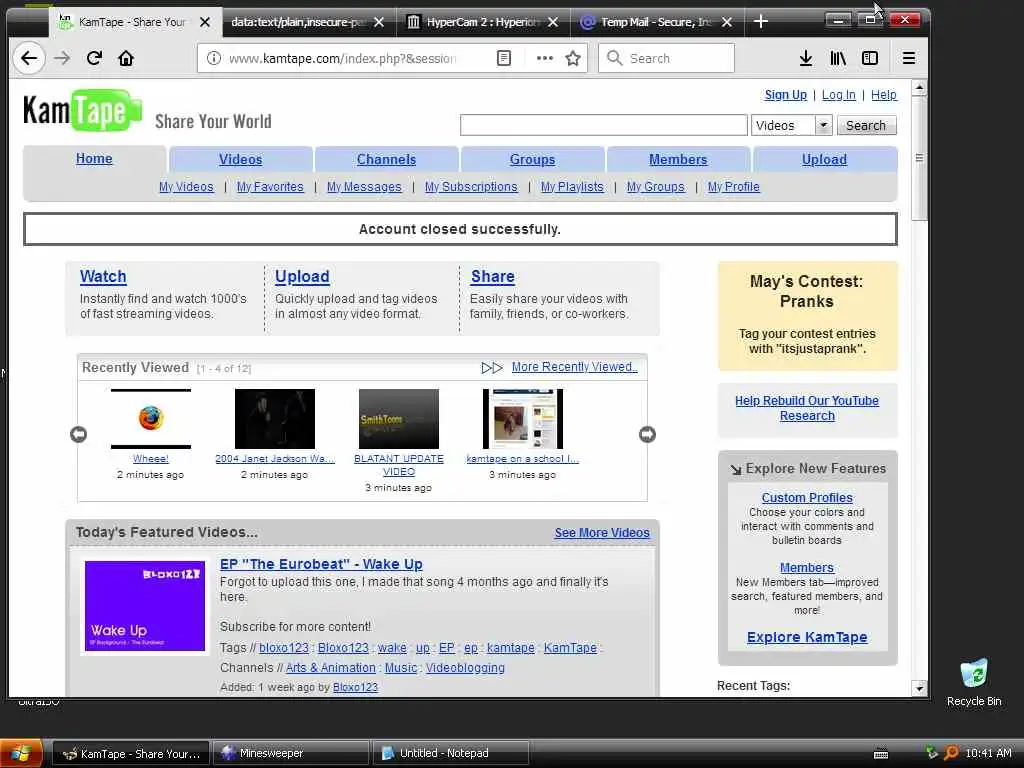Screen dimensions: 1024x768
Task: Click the orange search tray icon
Action: [951, 753]
